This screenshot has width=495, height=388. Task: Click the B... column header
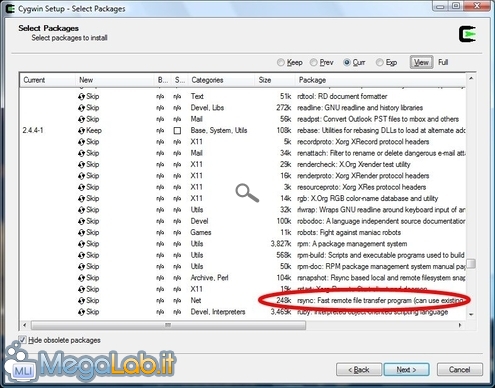(x=163, y=80)
